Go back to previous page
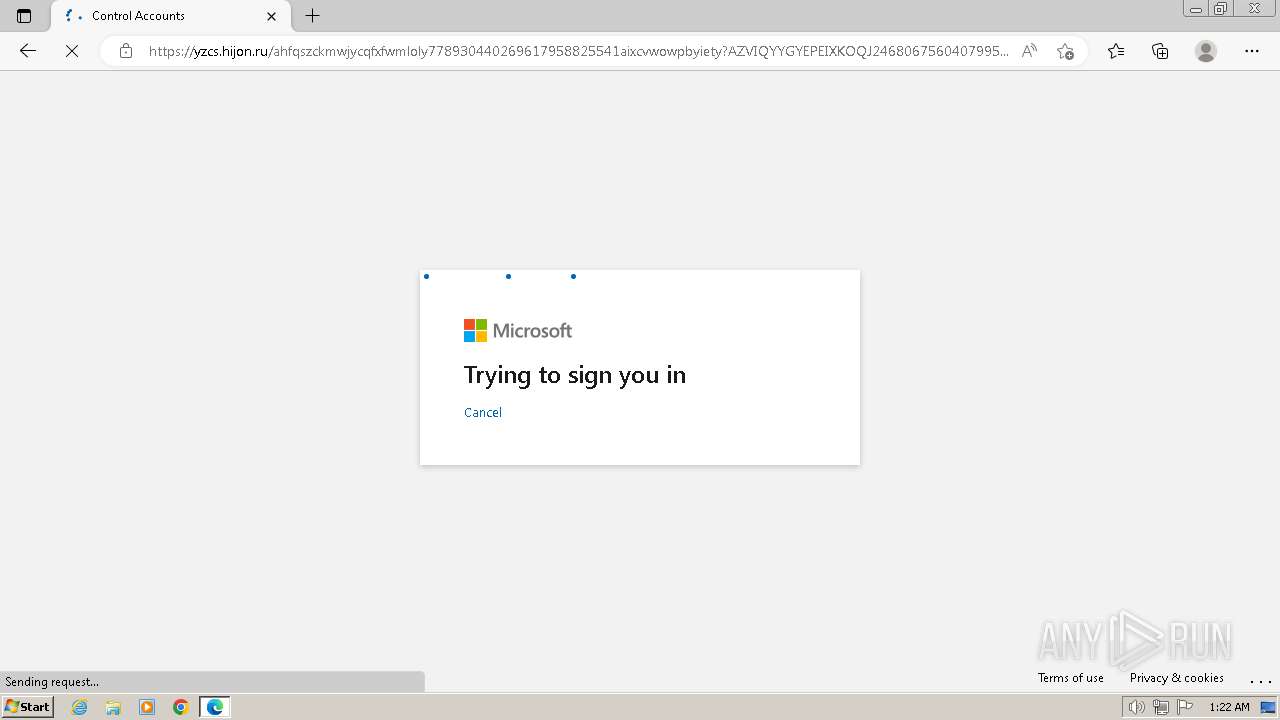 (28, 51)
